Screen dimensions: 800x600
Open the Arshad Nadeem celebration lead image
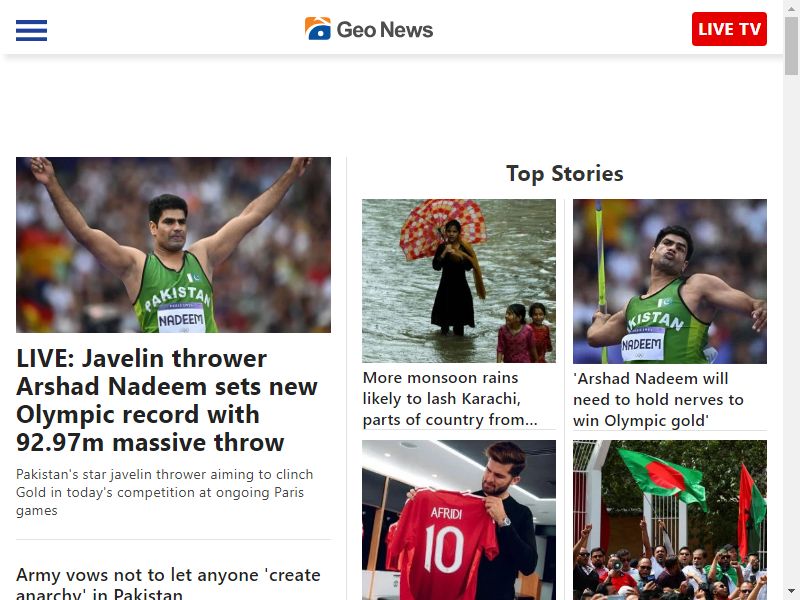coord(173,245)
